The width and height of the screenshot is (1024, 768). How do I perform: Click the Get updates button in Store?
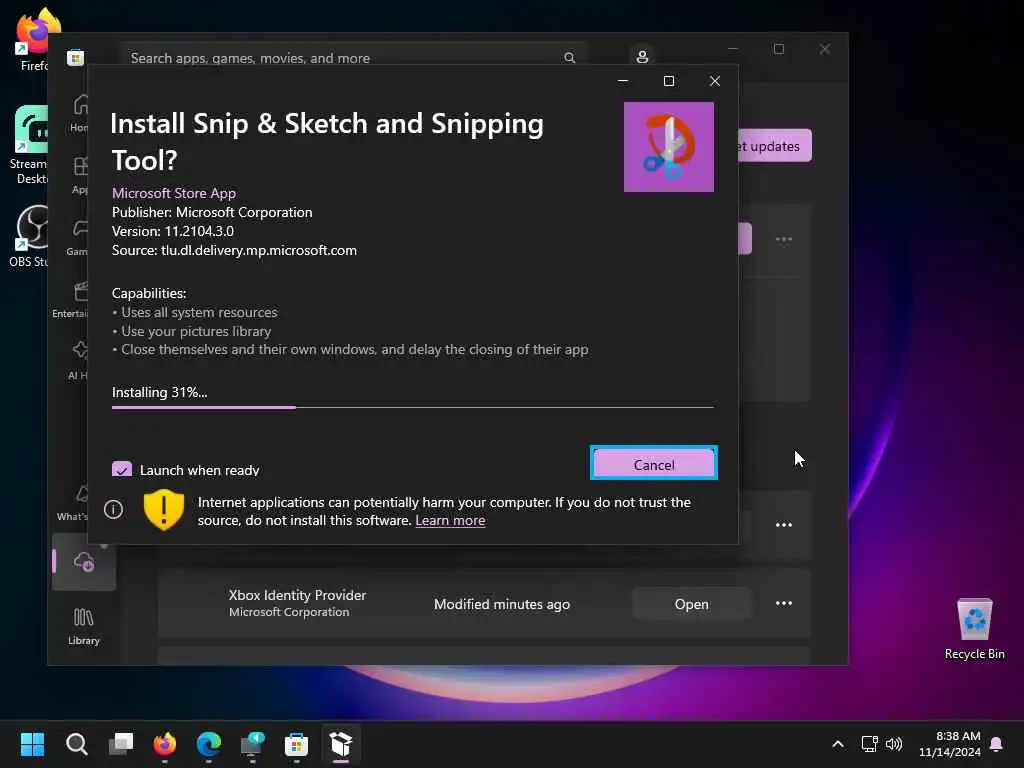coord(775,146)
